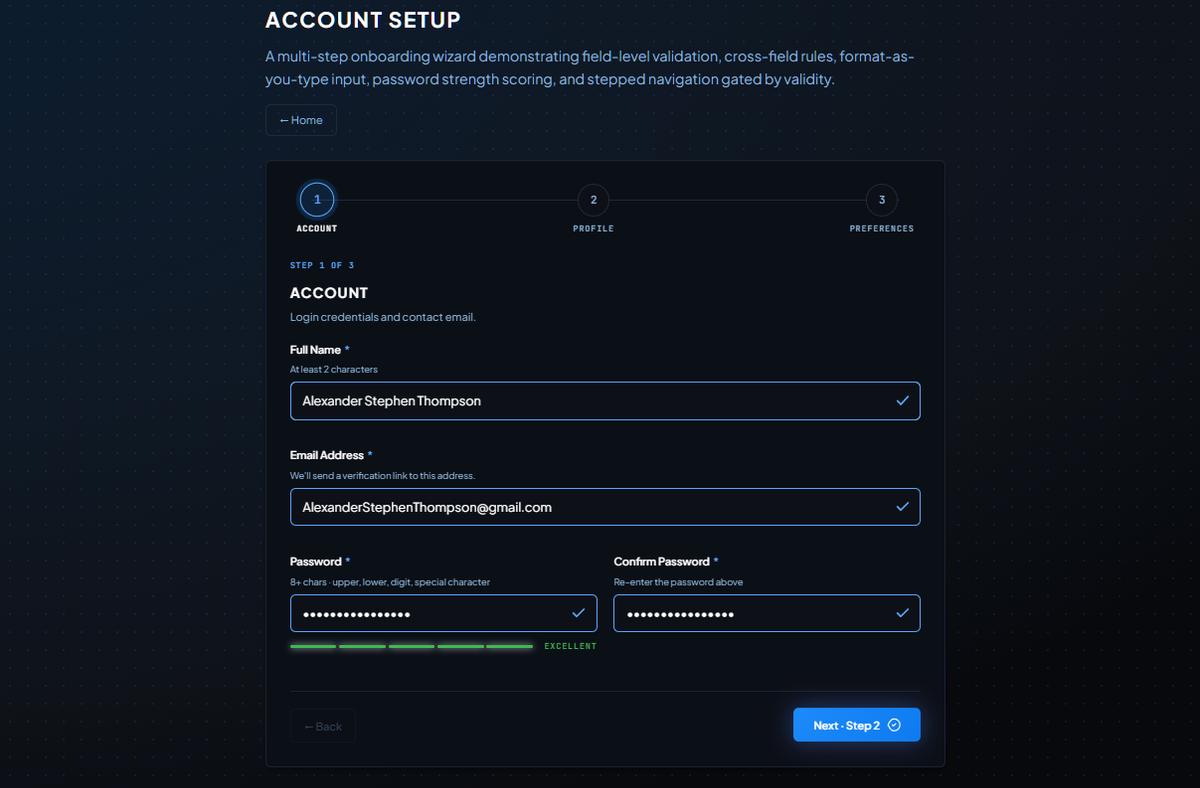This screenshot has width=1200, height=788.
Task: Select the ACCOUNT stepper label
Action: pyautogui.click(x=317, y=228)
